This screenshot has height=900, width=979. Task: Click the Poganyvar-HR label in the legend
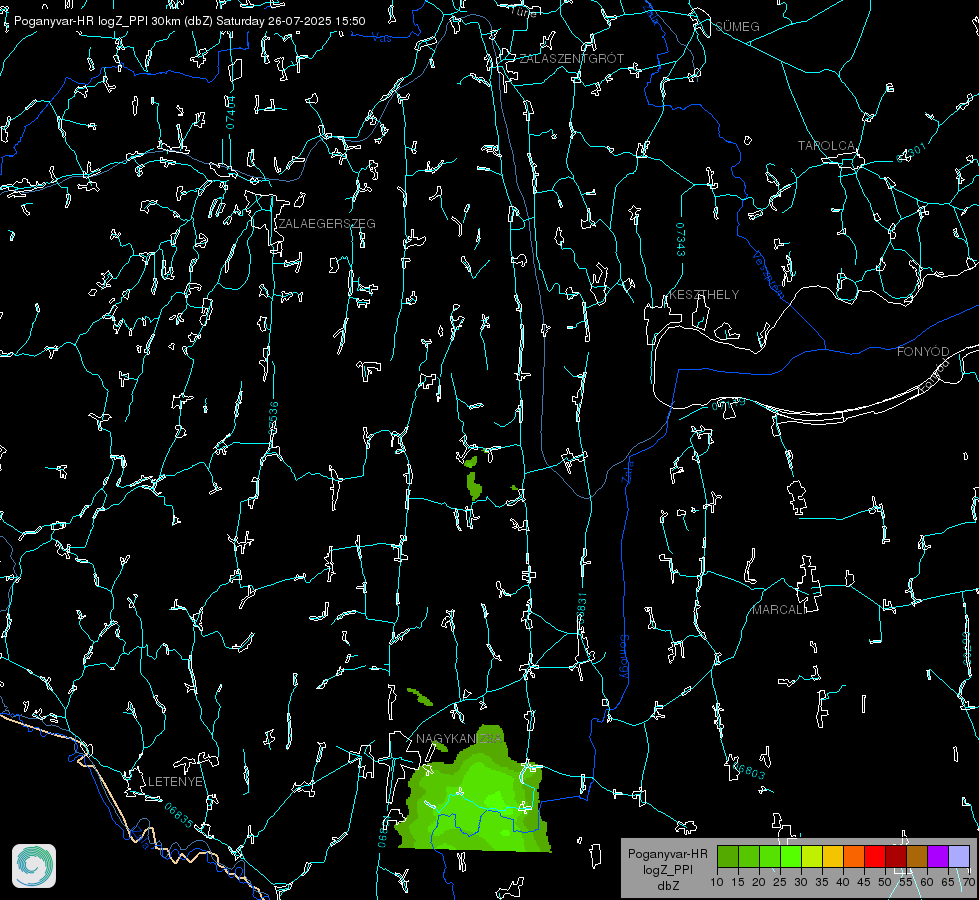[x=667, y=854]
